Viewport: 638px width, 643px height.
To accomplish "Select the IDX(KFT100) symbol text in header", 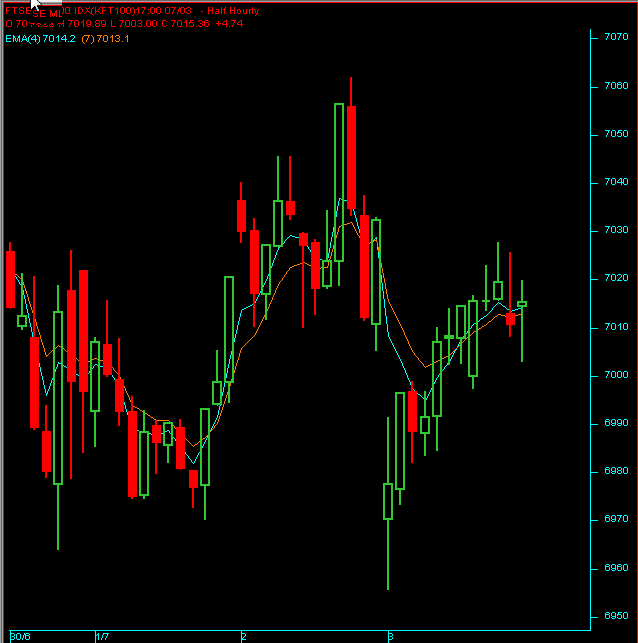I will [105, 11].
